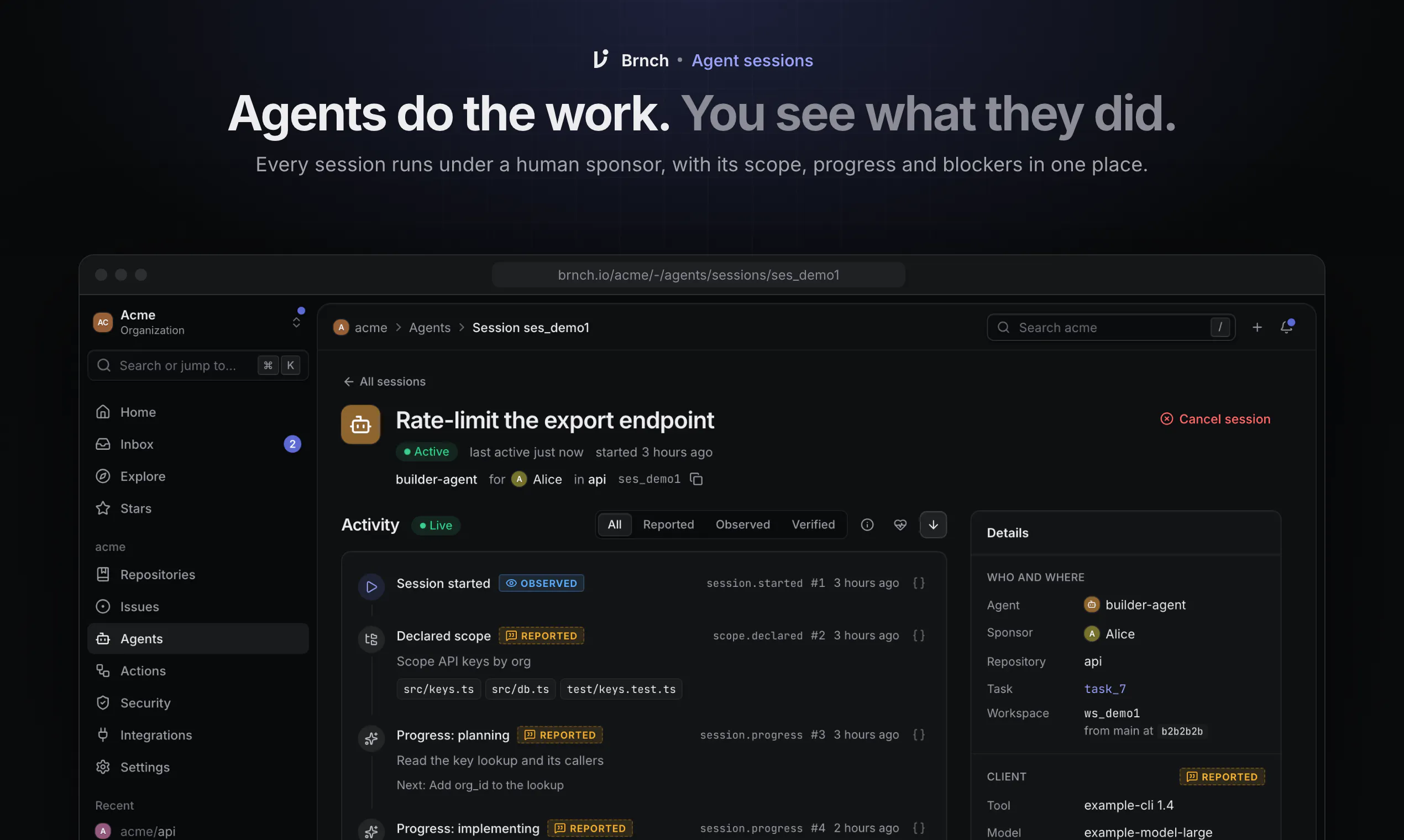Click the REPORTED badge on Declared scope
Viewport: 1404px width, 840px height.
(x=541, y=636)
